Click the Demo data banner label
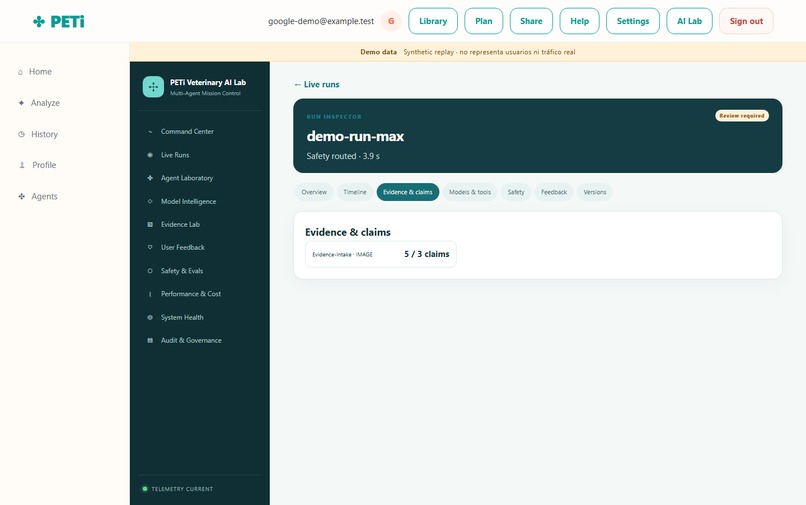Image resolution: width=806 pixels, height=505 pixels. [x=378, y=52]
